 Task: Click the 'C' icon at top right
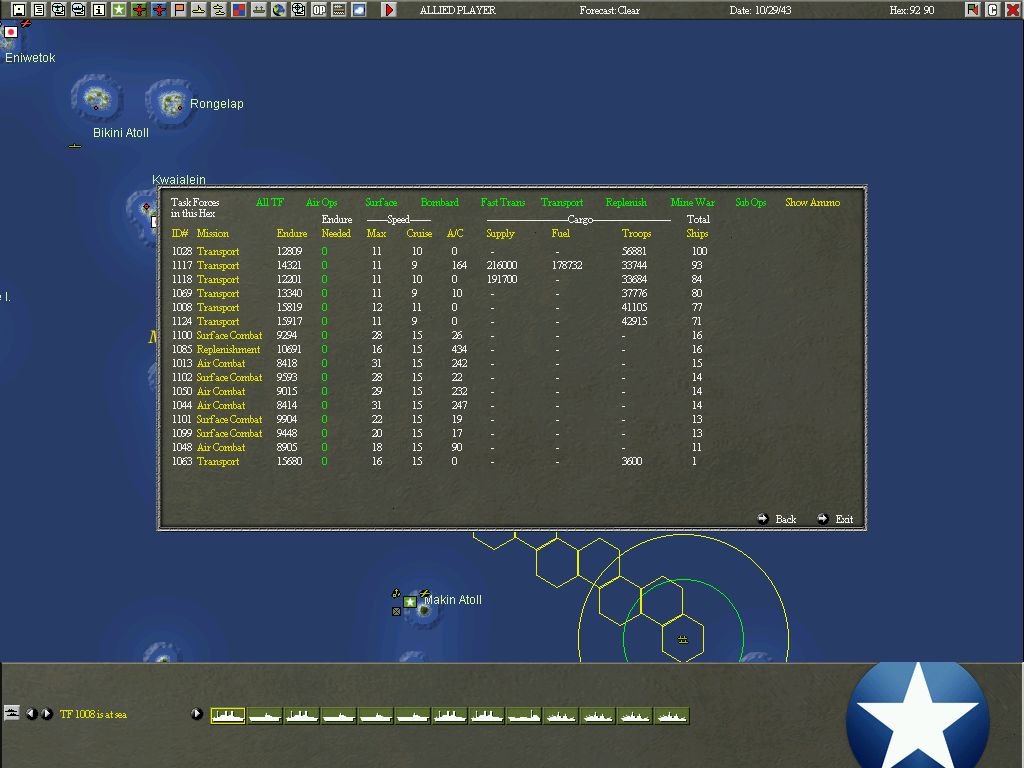tap(993, 10)
